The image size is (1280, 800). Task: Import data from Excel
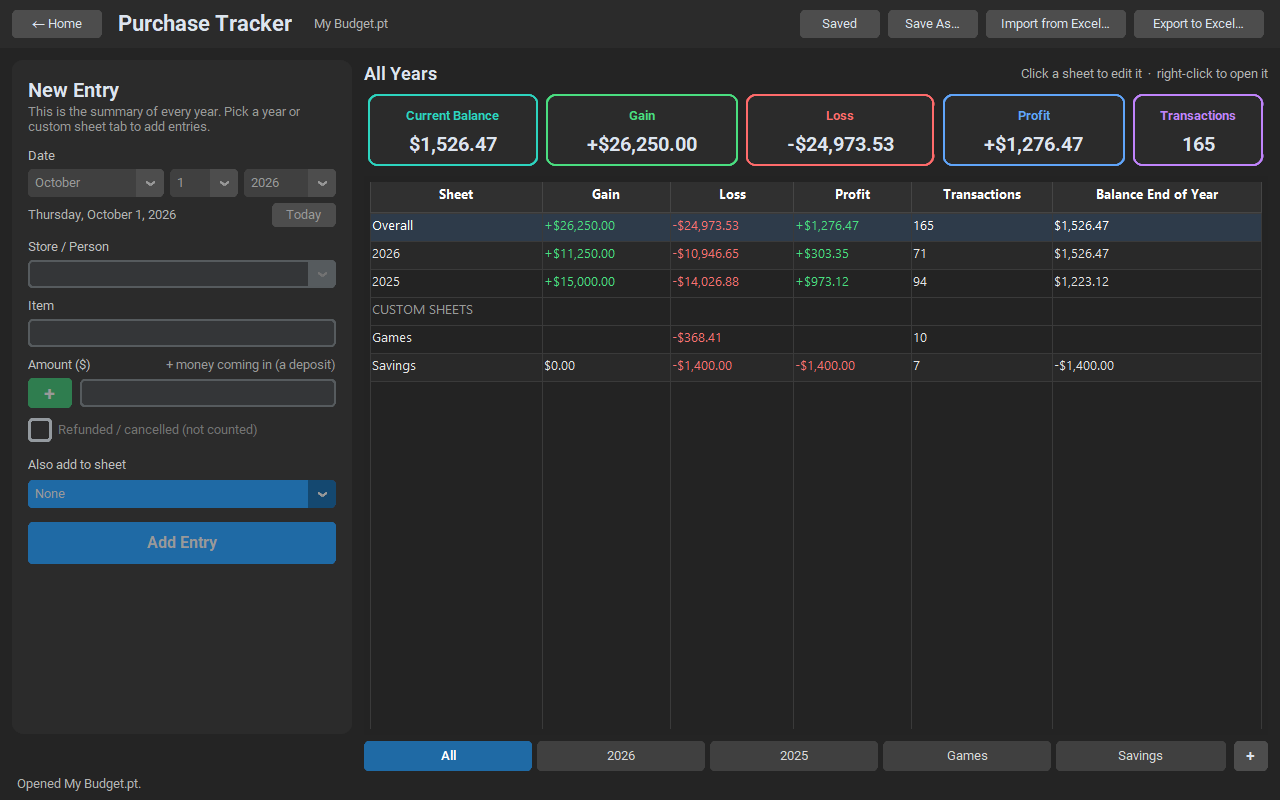coord(1055,24)
